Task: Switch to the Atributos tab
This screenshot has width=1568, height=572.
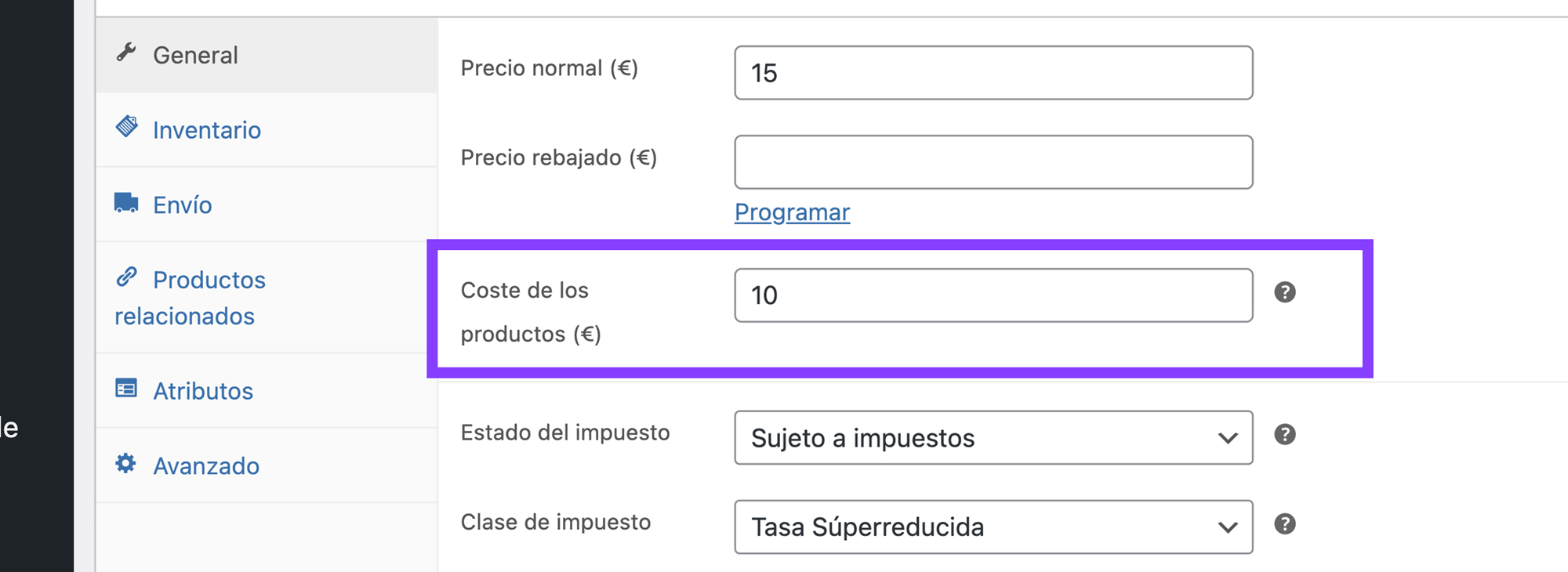Action: [x=203, y=391]
